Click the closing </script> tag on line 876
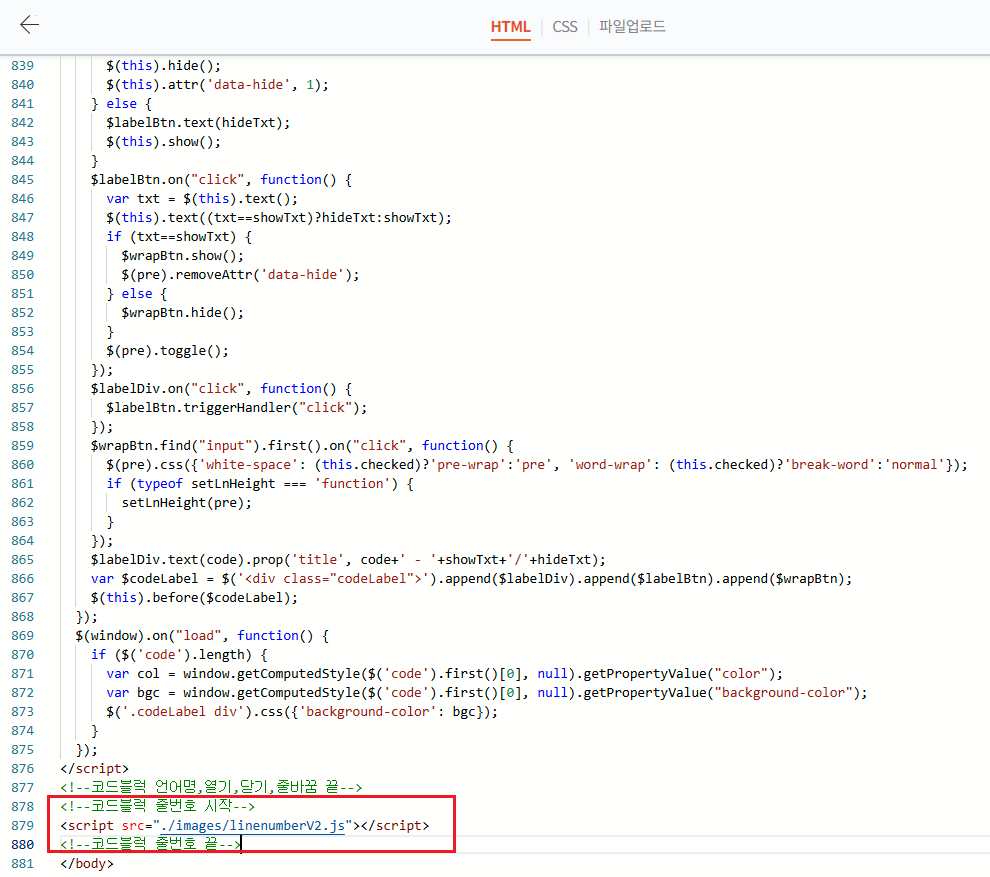 [94, 768]
